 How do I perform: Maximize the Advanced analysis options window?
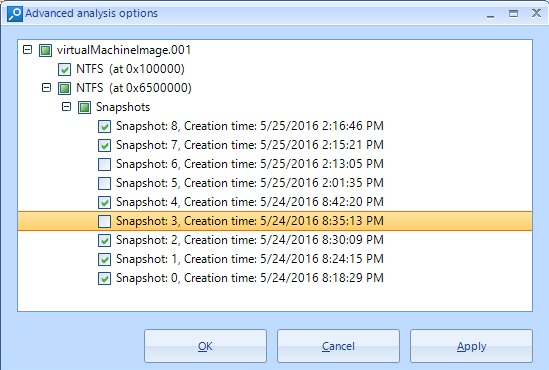pyautogui.click(x=513, y=14)
